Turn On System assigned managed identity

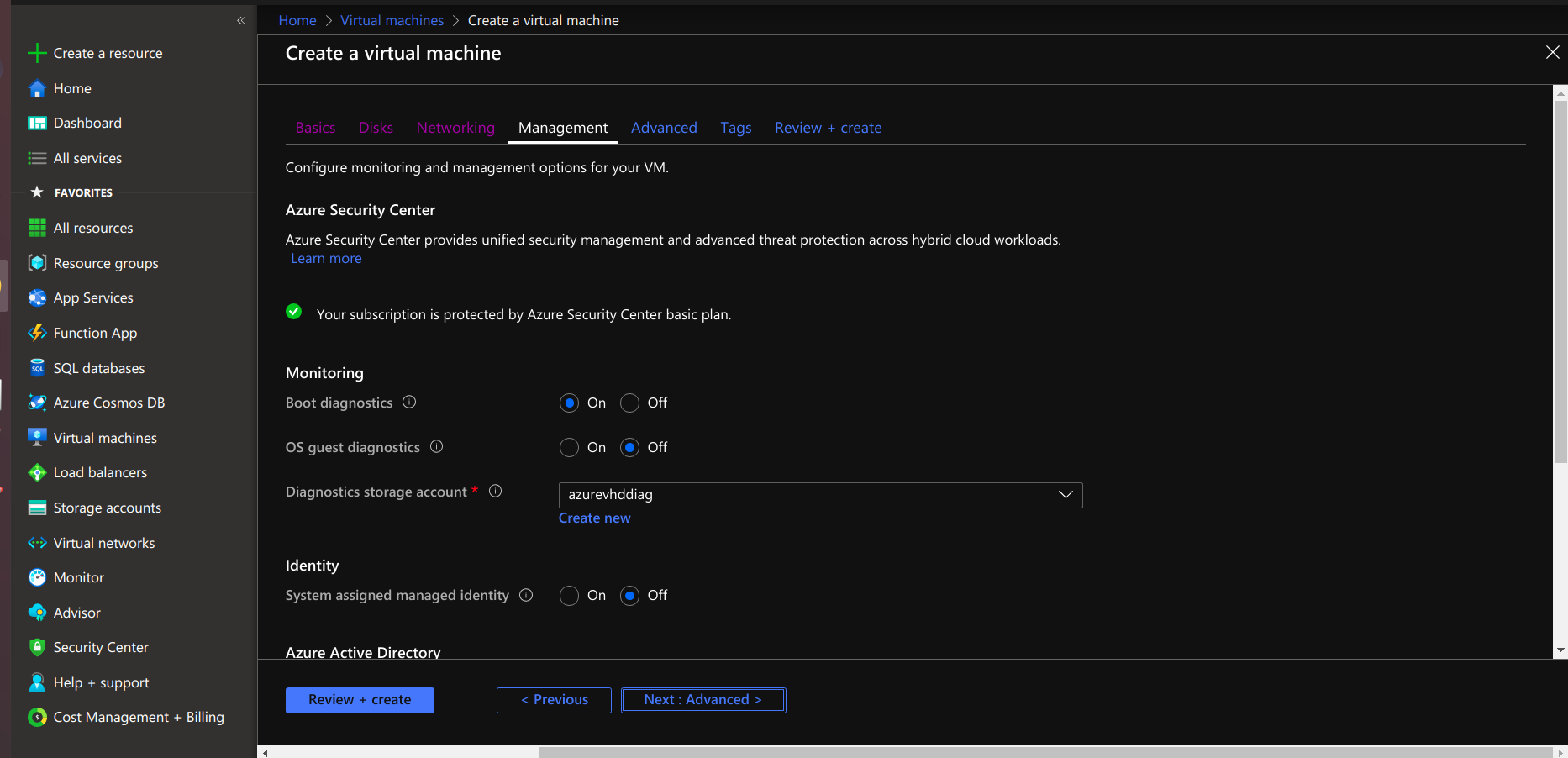tap(569, 596)
